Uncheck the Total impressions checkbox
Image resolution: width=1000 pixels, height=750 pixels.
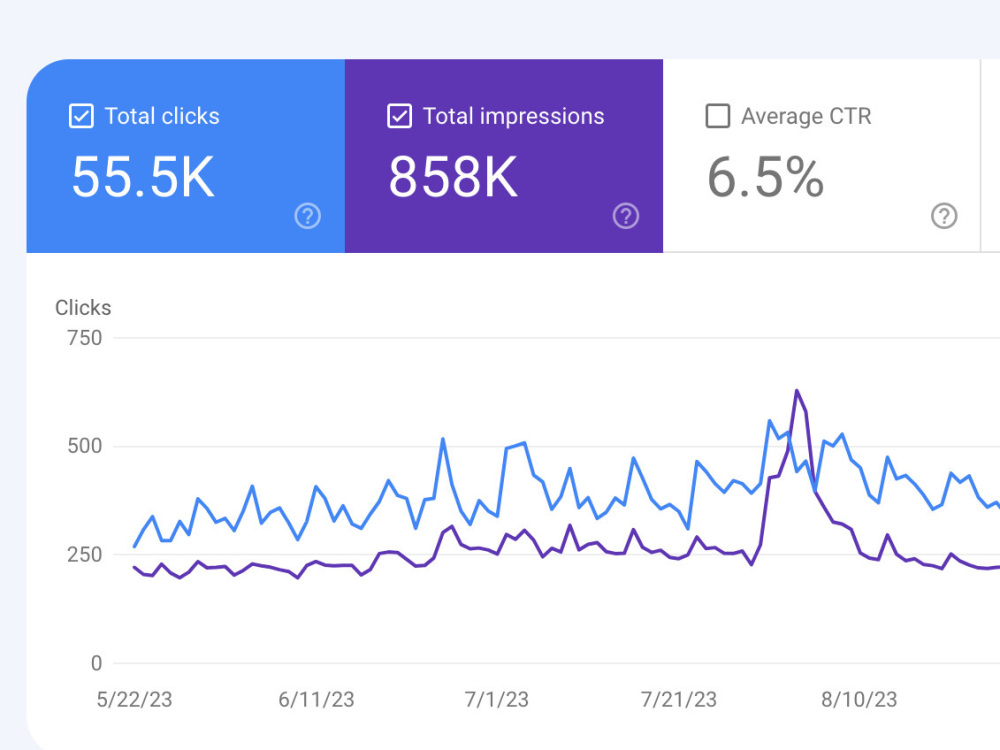(399, 116)
